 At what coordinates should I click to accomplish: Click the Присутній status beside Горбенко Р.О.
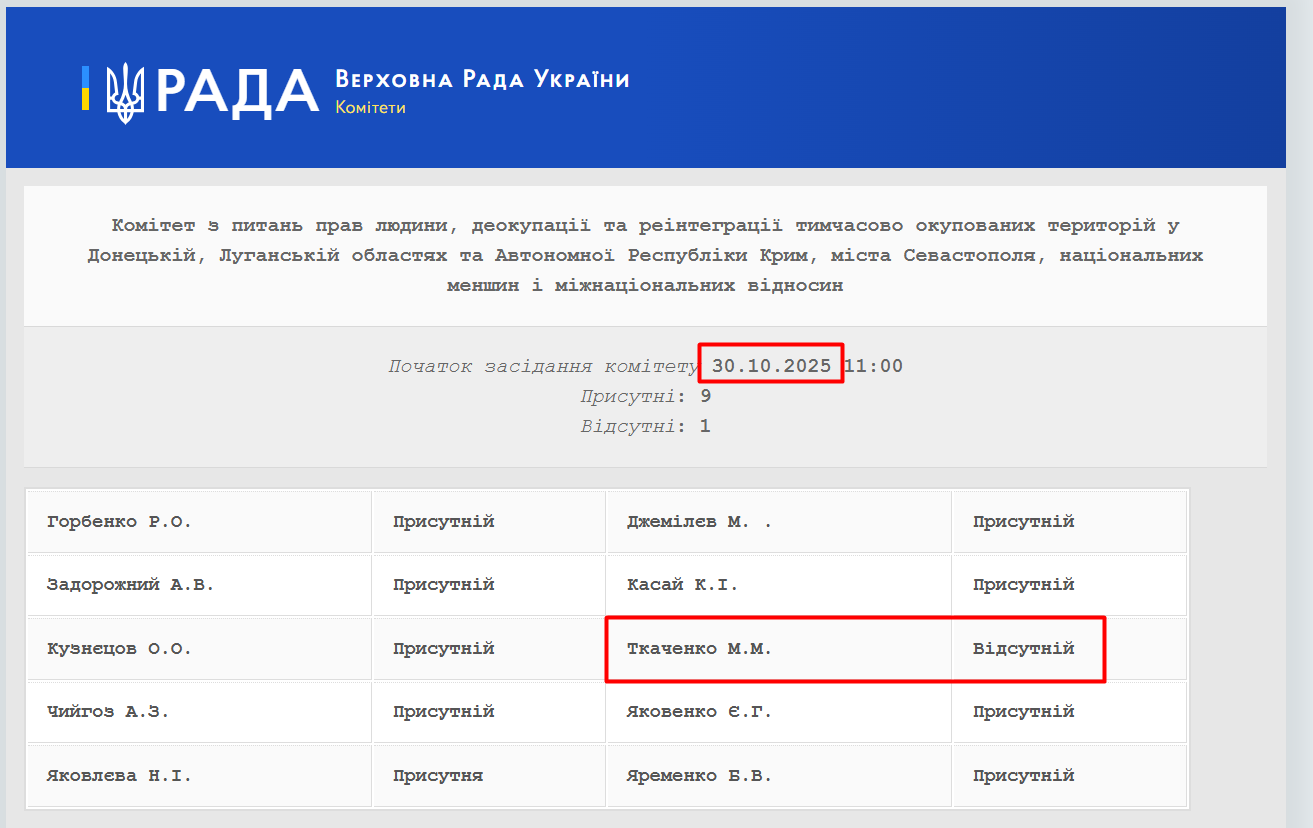[444, 522]
